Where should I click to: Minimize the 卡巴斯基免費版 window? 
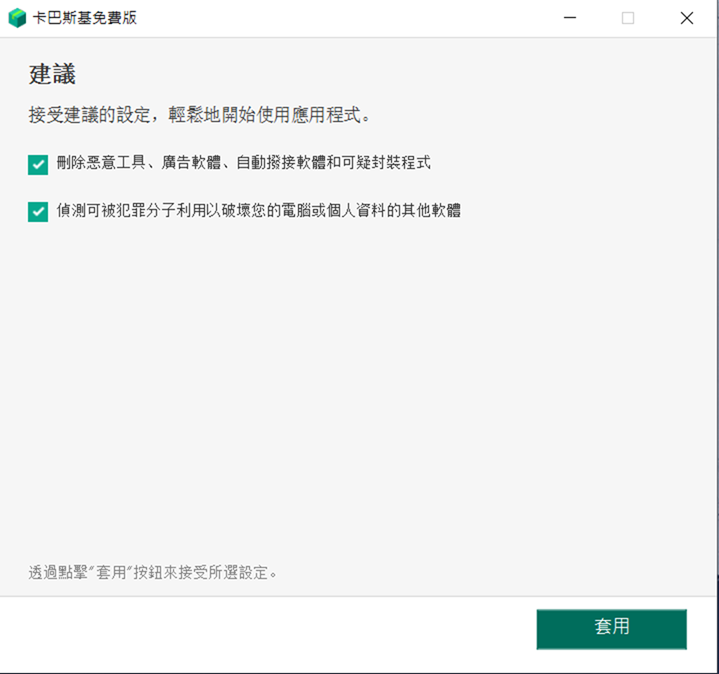click(x=570, y=18)
